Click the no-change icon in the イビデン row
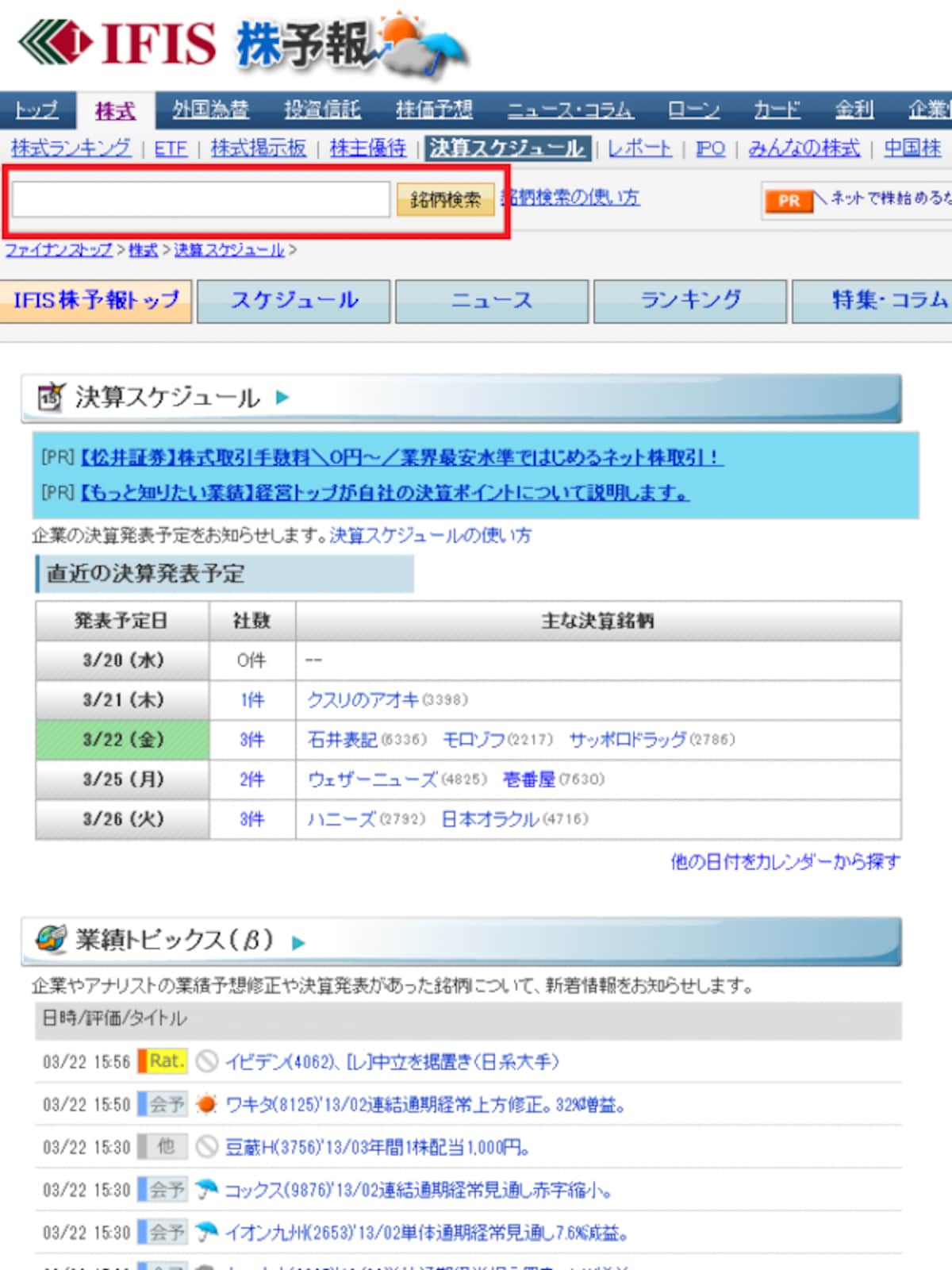 pos(206,1061)
